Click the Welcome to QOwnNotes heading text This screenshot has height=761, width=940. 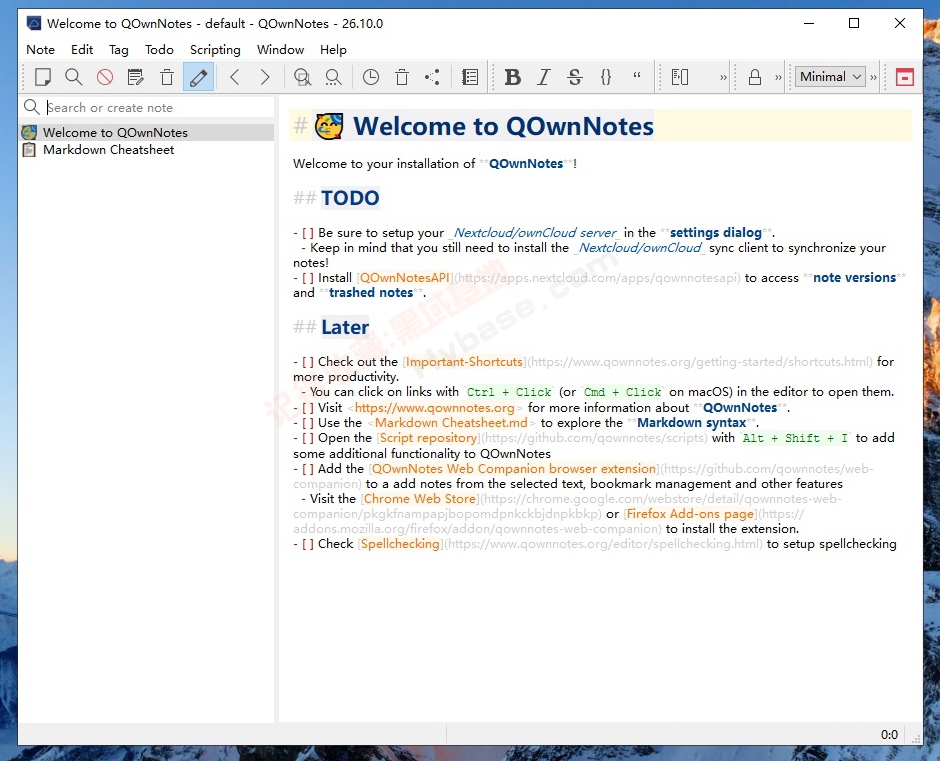504,127
